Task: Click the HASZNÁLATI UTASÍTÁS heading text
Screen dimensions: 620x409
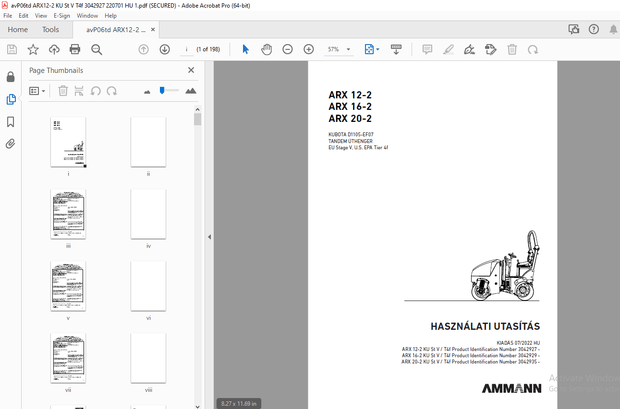Action: (x=485, y=326)
